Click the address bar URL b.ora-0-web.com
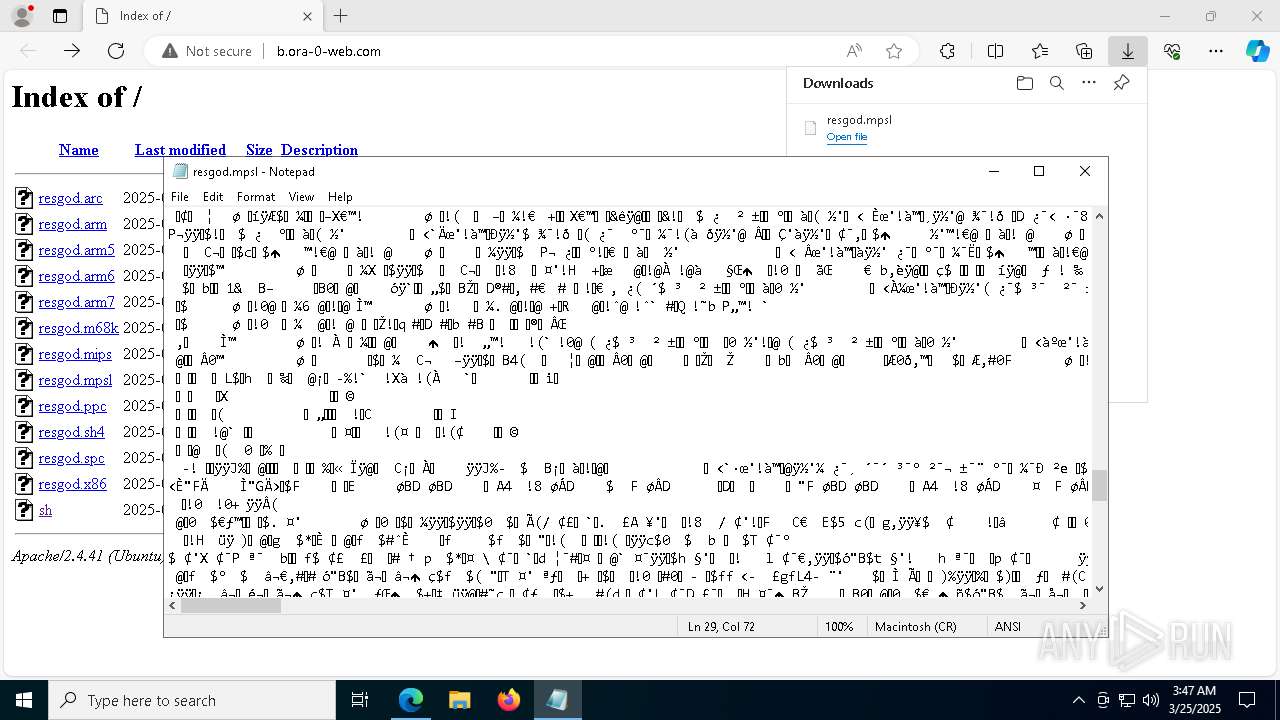1280x720 pixels. click(329, 51)
